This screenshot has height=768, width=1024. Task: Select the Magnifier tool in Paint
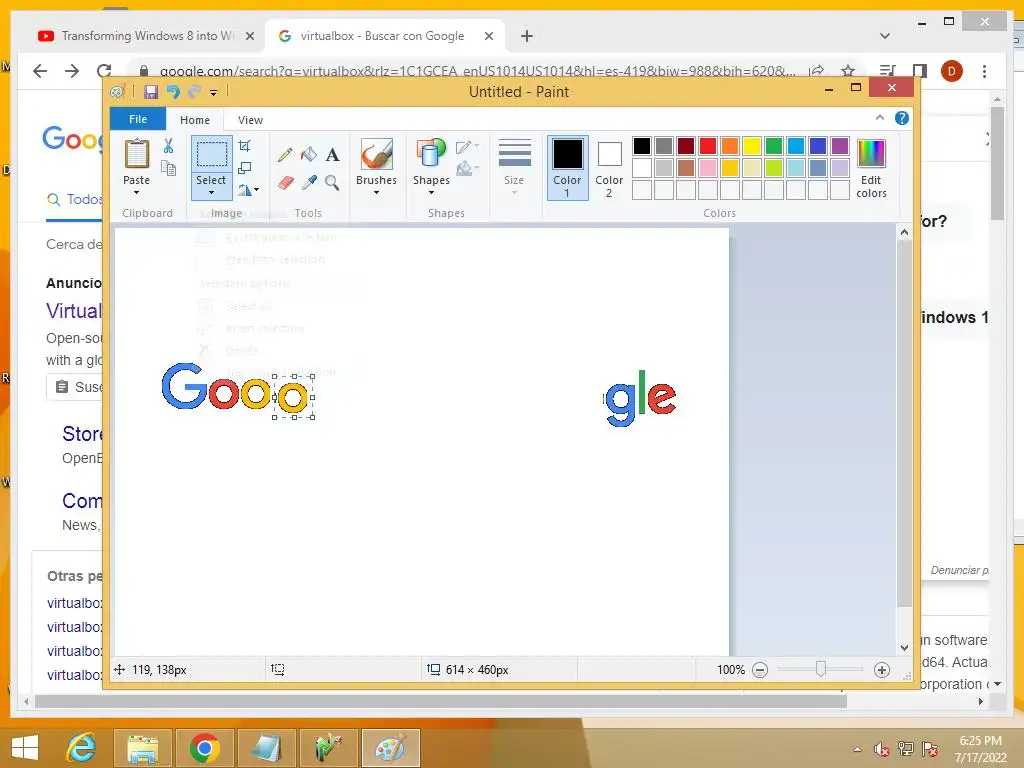(332, 182)
